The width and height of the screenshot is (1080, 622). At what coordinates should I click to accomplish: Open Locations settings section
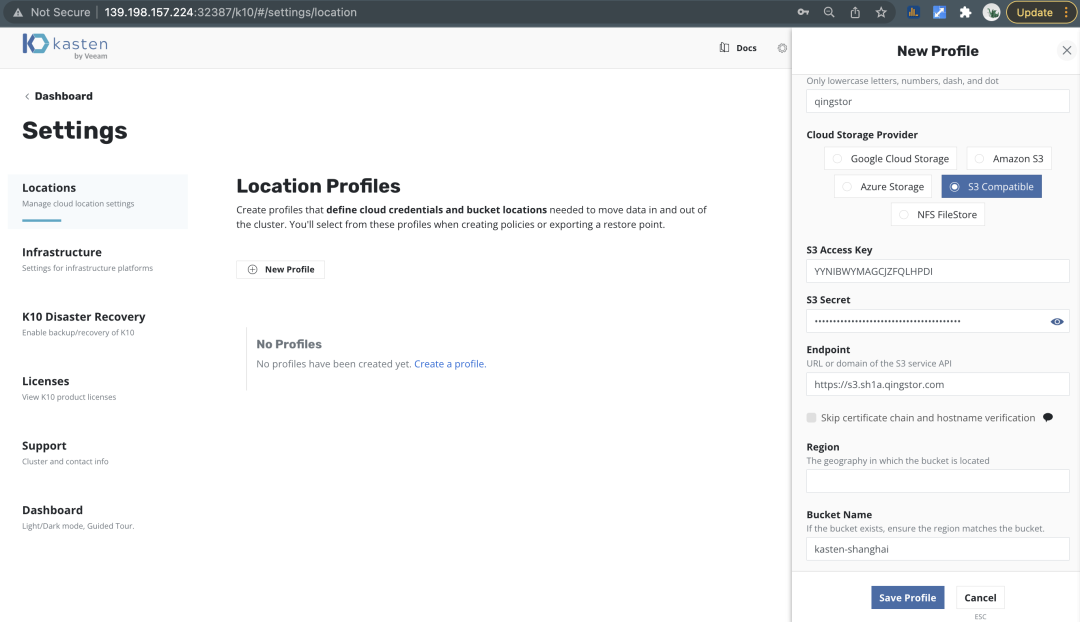[x=98, y=200]
